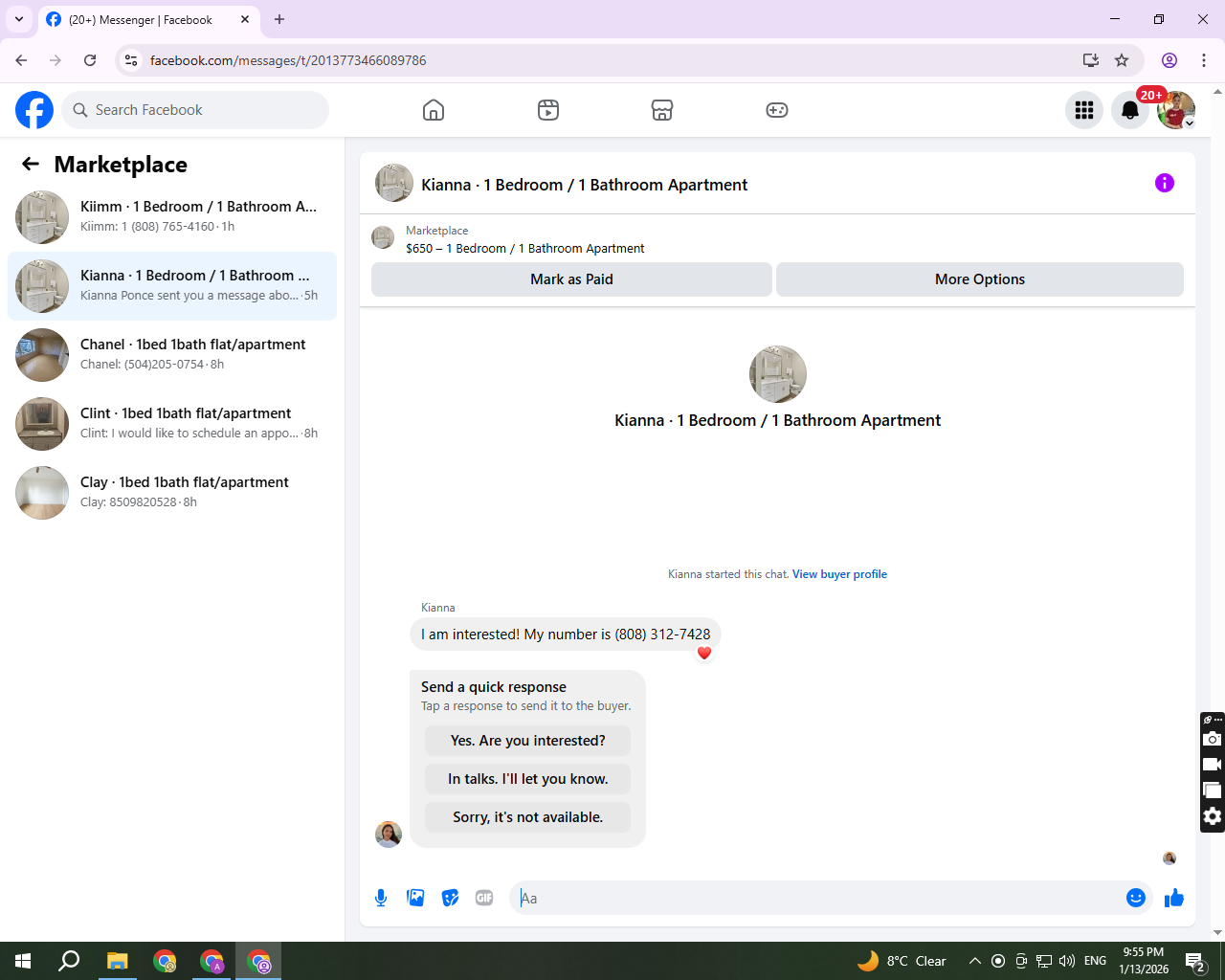Screen dimensions: 1225x980
Task: Open the Chrome three-dot menu
Action: (1204, 60)
